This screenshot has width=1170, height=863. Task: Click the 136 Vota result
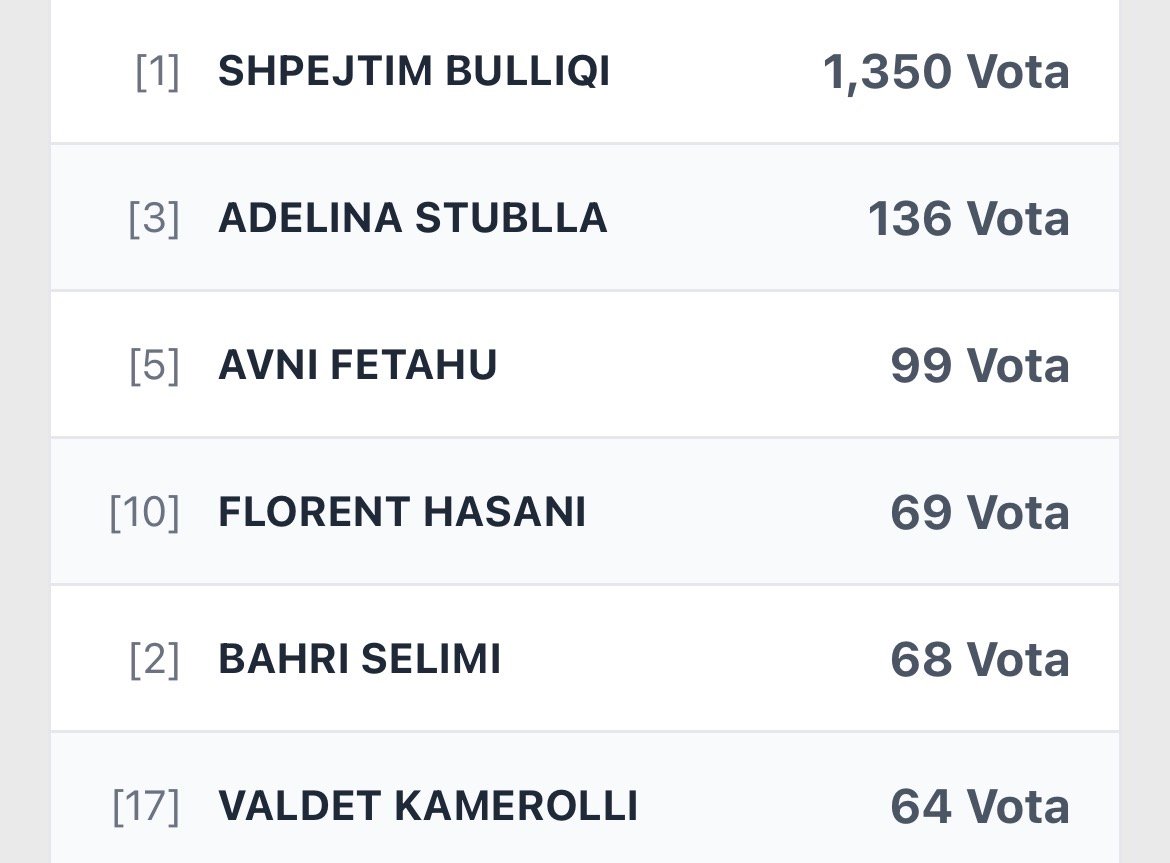tap(968, 219)
